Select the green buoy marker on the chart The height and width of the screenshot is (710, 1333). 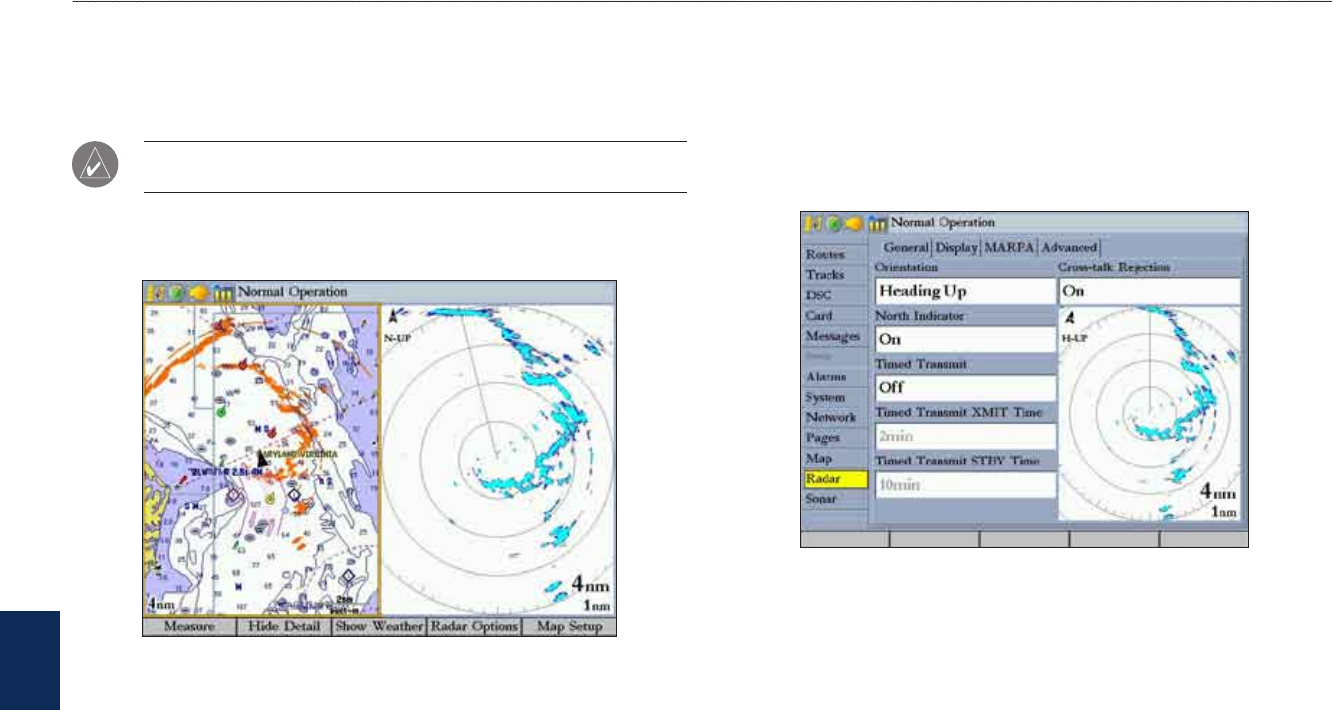coord(222,410)
